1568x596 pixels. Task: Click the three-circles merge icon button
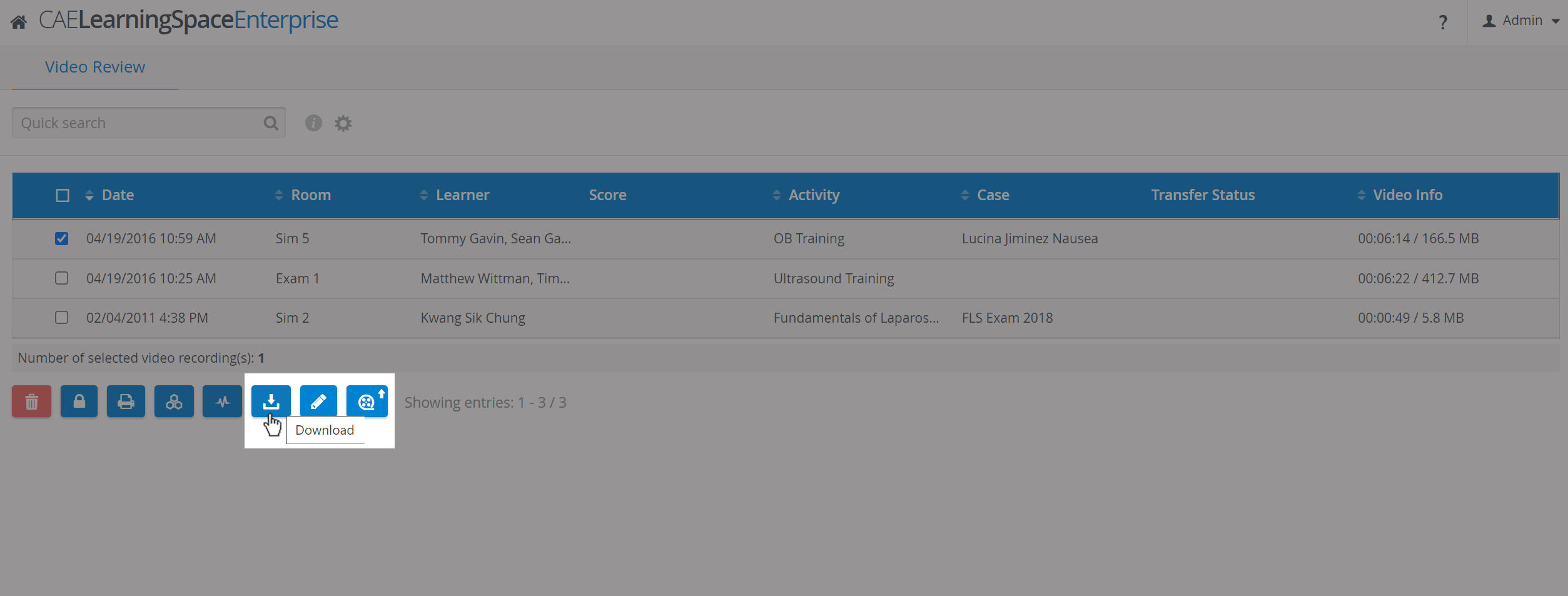(x=174, y=402)
